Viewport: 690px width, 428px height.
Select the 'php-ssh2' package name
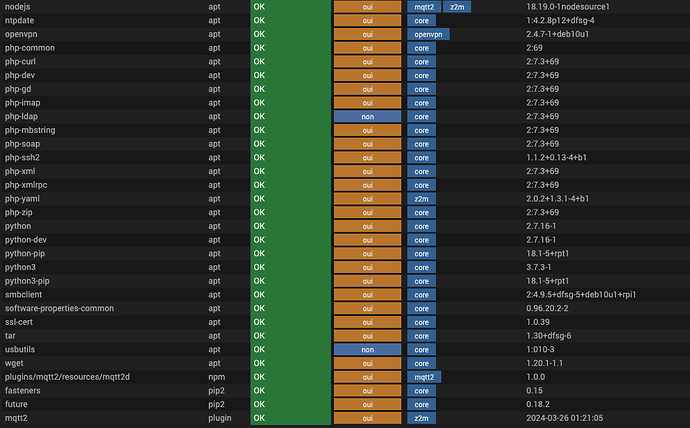[22, 157]
